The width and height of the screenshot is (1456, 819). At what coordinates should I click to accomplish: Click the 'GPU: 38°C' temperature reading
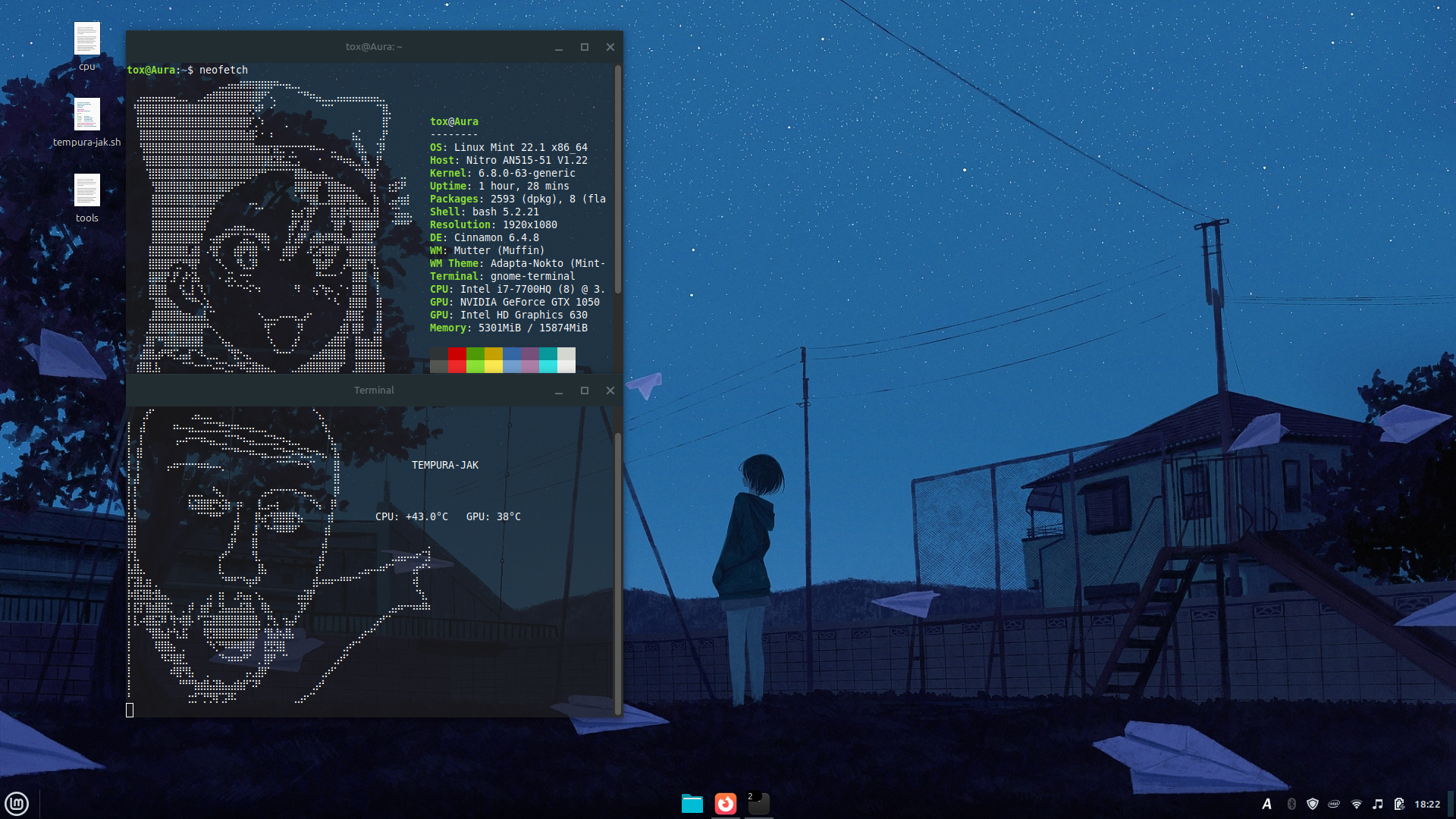(x=494, y=516)
